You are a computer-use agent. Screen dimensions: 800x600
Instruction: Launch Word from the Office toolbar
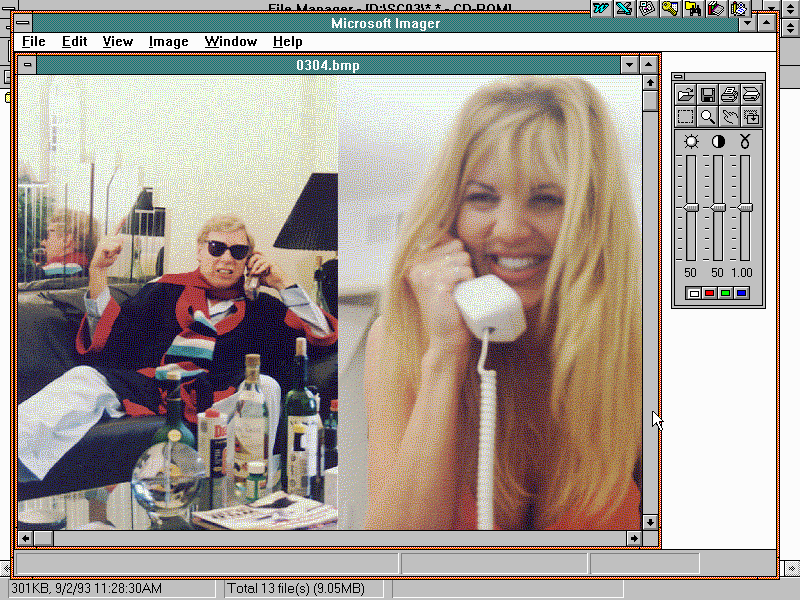tap(601, 8)
